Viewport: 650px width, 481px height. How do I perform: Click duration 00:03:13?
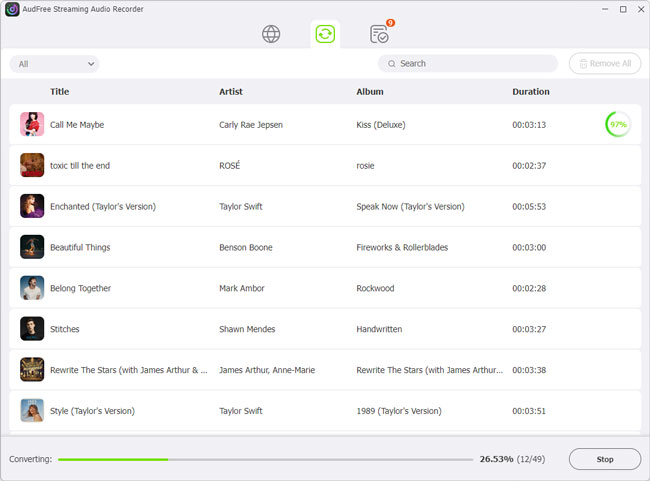pyautogui.click(x=529, y=125)
